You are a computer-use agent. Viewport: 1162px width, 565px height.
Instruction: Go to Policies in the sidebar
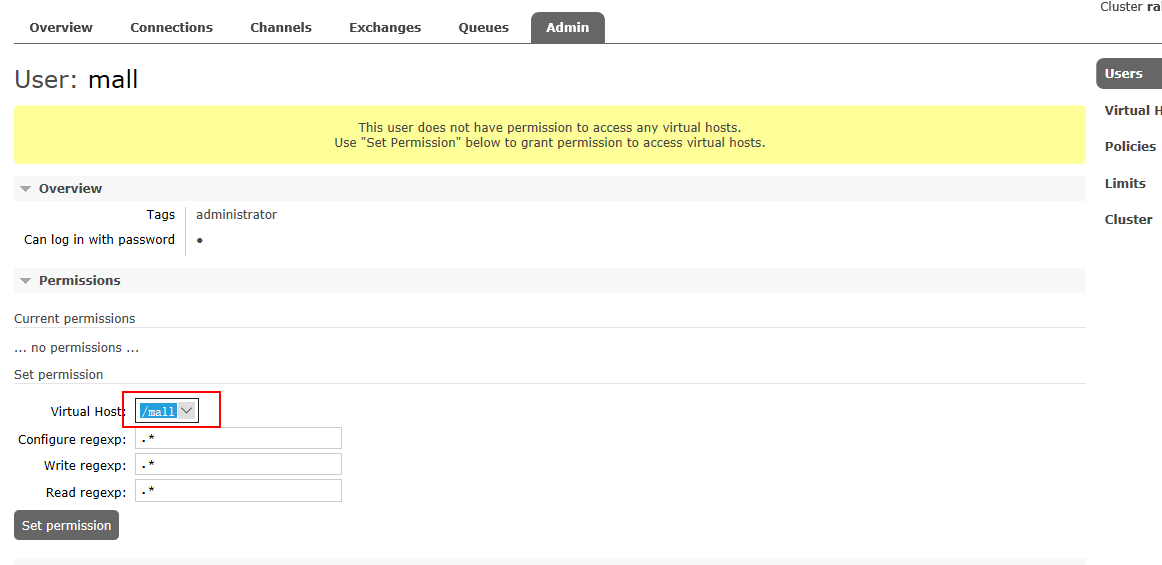1130,147
